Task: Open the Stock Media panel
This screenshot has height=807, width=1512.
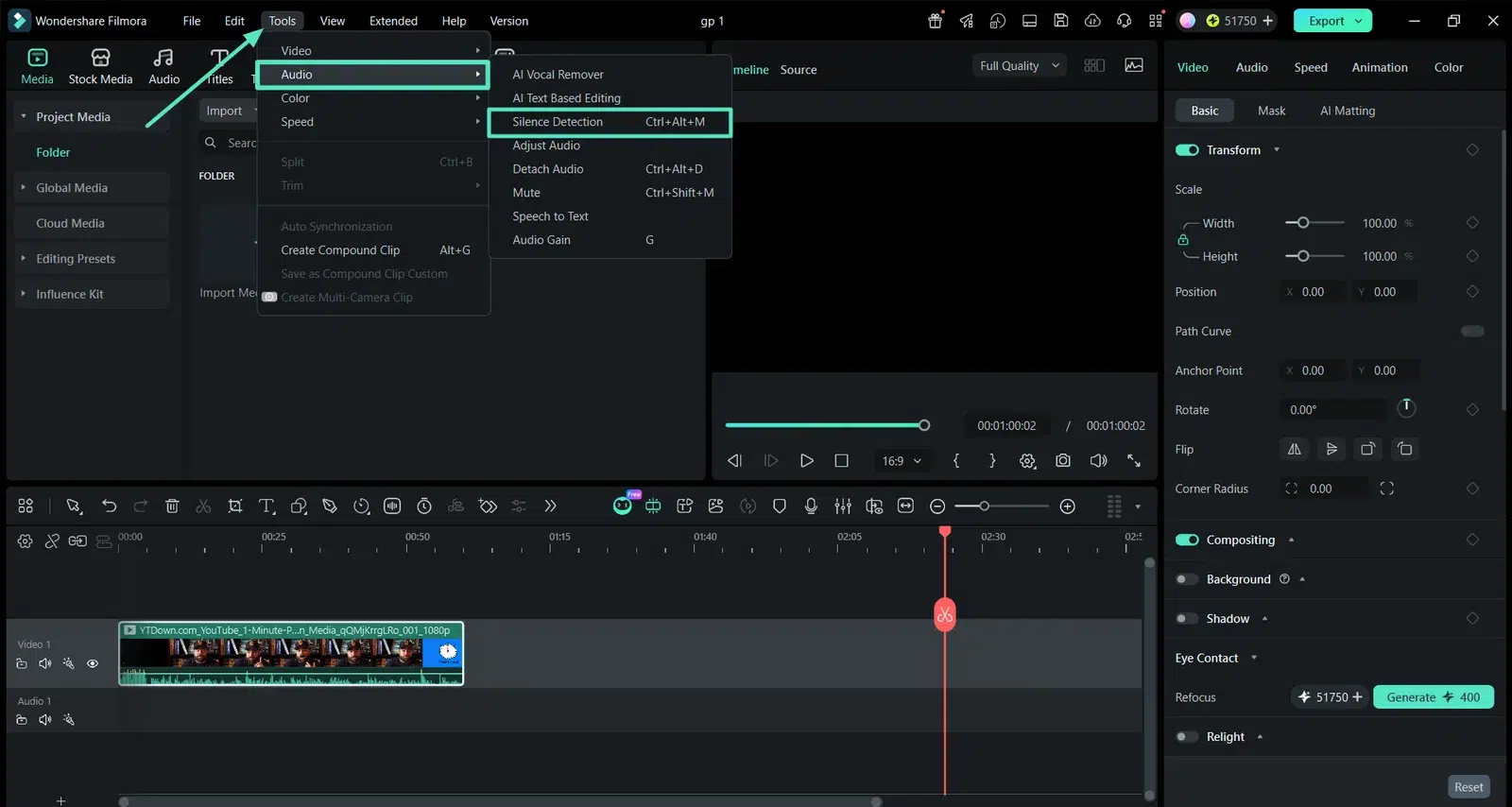Action: point(100,66)
